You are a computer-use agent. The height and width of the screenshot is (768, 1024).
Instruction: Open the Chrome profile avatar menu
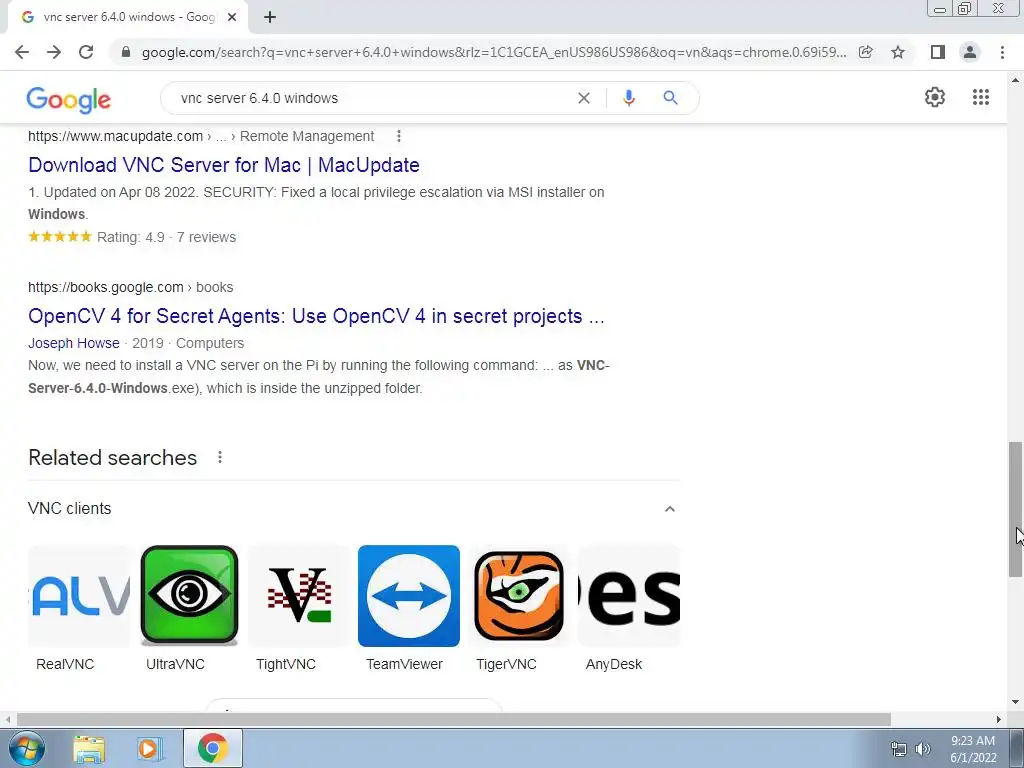(x=970, y=52)
